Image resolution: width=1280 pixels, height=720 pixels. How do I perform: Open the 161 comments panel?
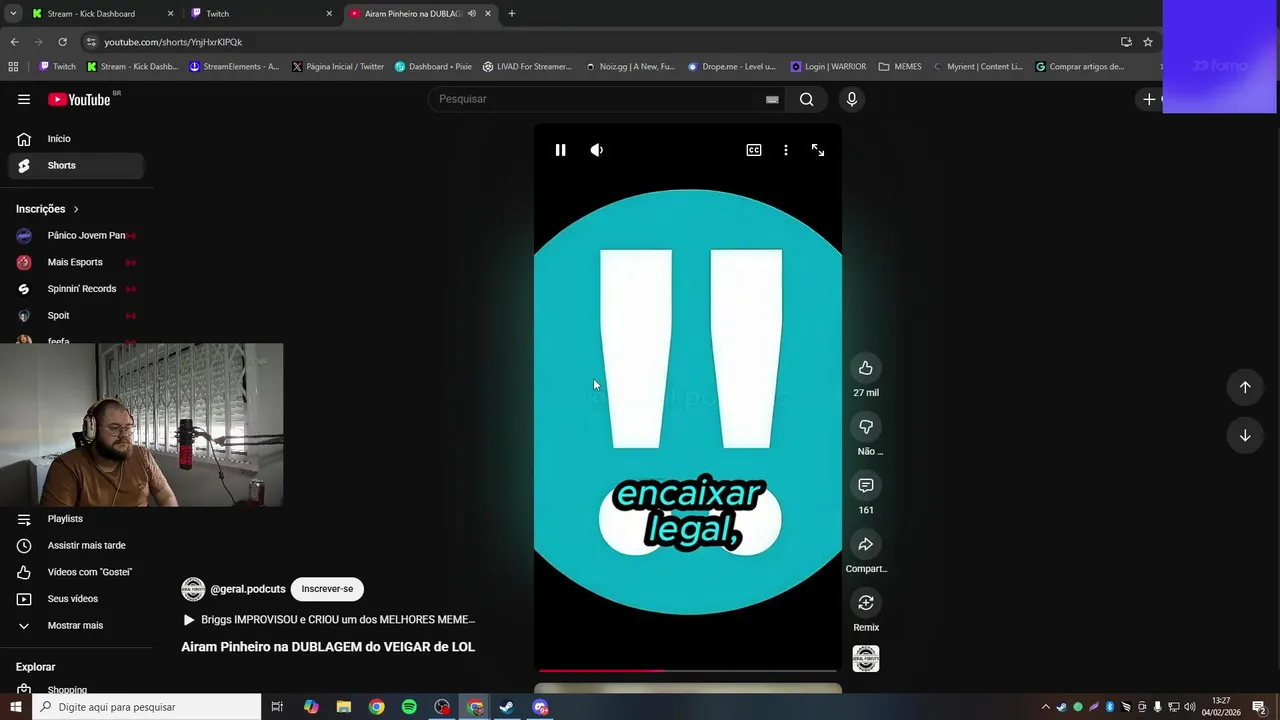tap(866, 485)
